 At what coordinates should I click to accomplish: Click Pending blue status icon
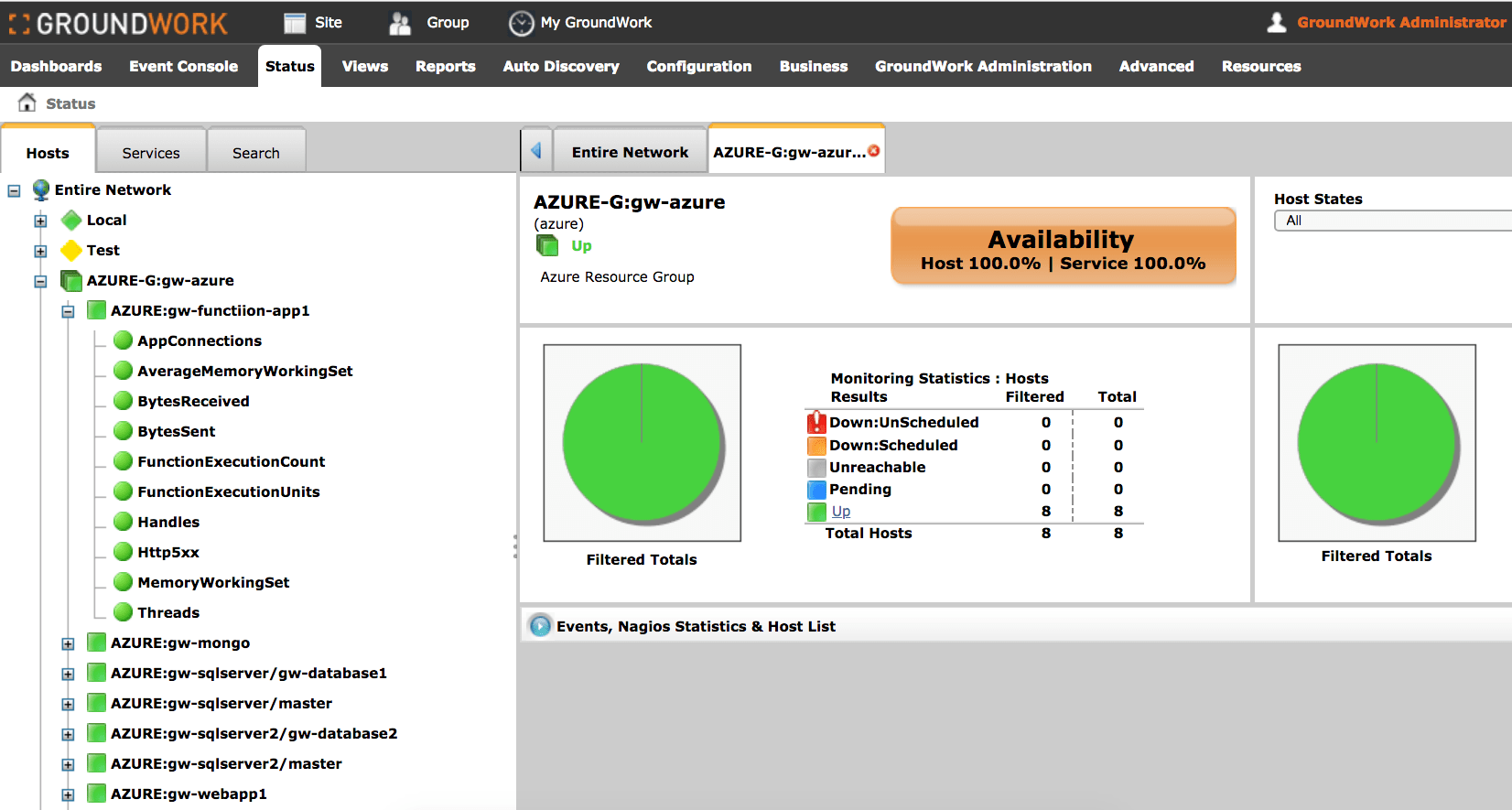pos(816,489)
